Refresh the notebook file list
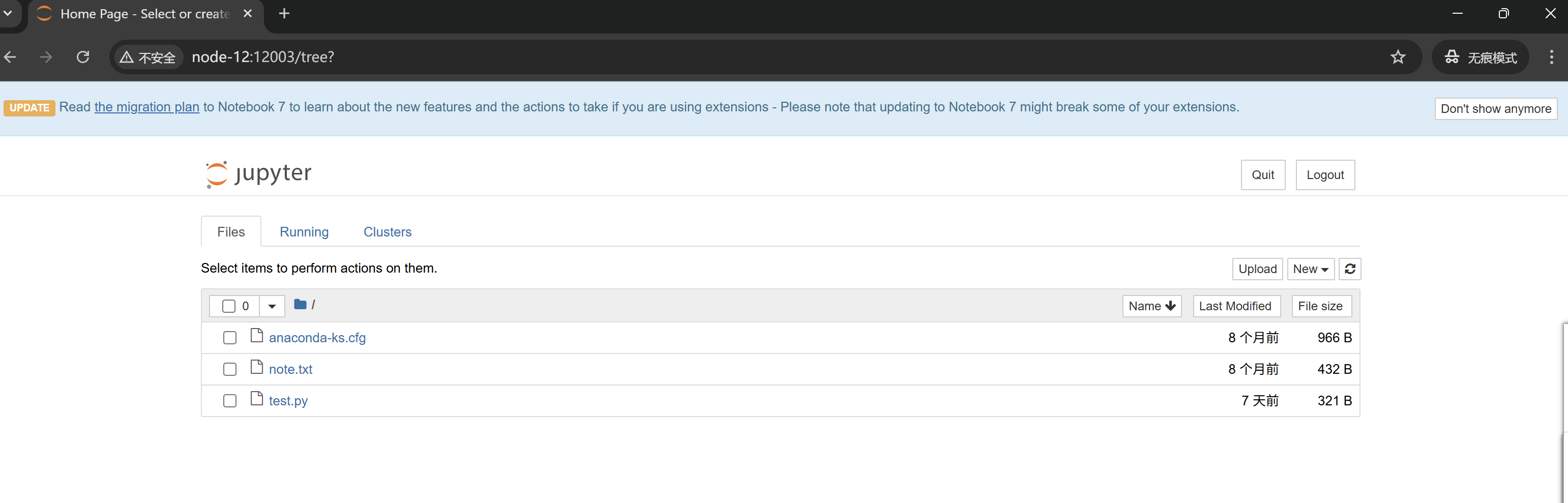 coord(1349,269)
